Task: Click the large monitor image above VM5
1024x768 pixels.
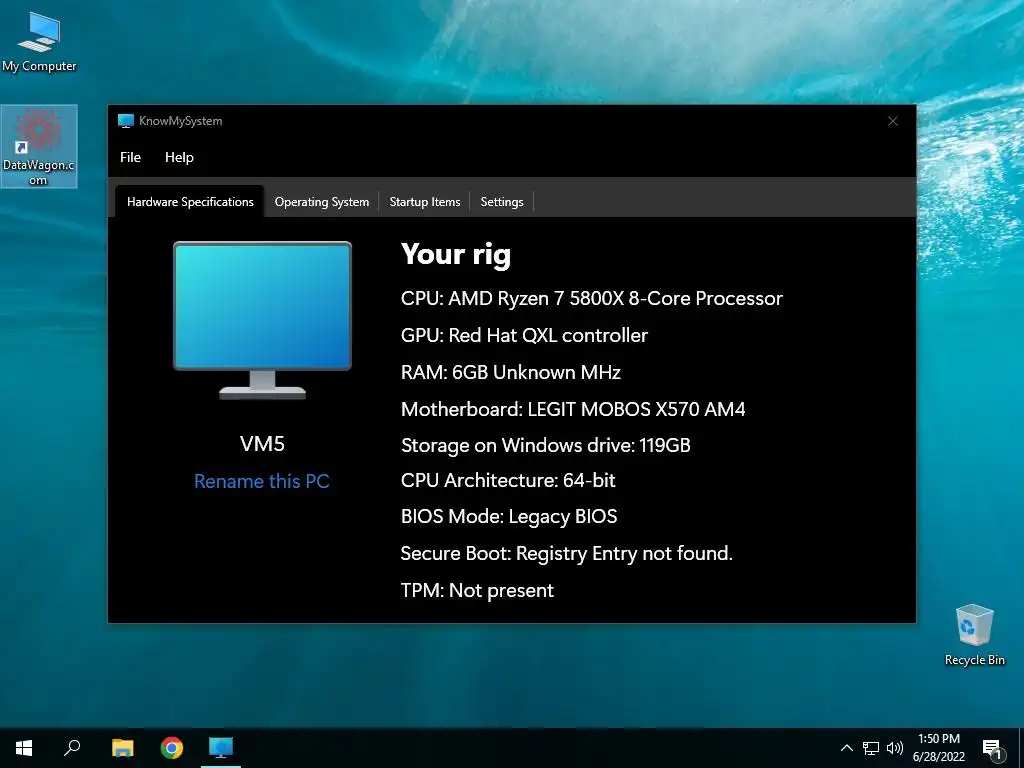Action: click(x=262, y=320)
